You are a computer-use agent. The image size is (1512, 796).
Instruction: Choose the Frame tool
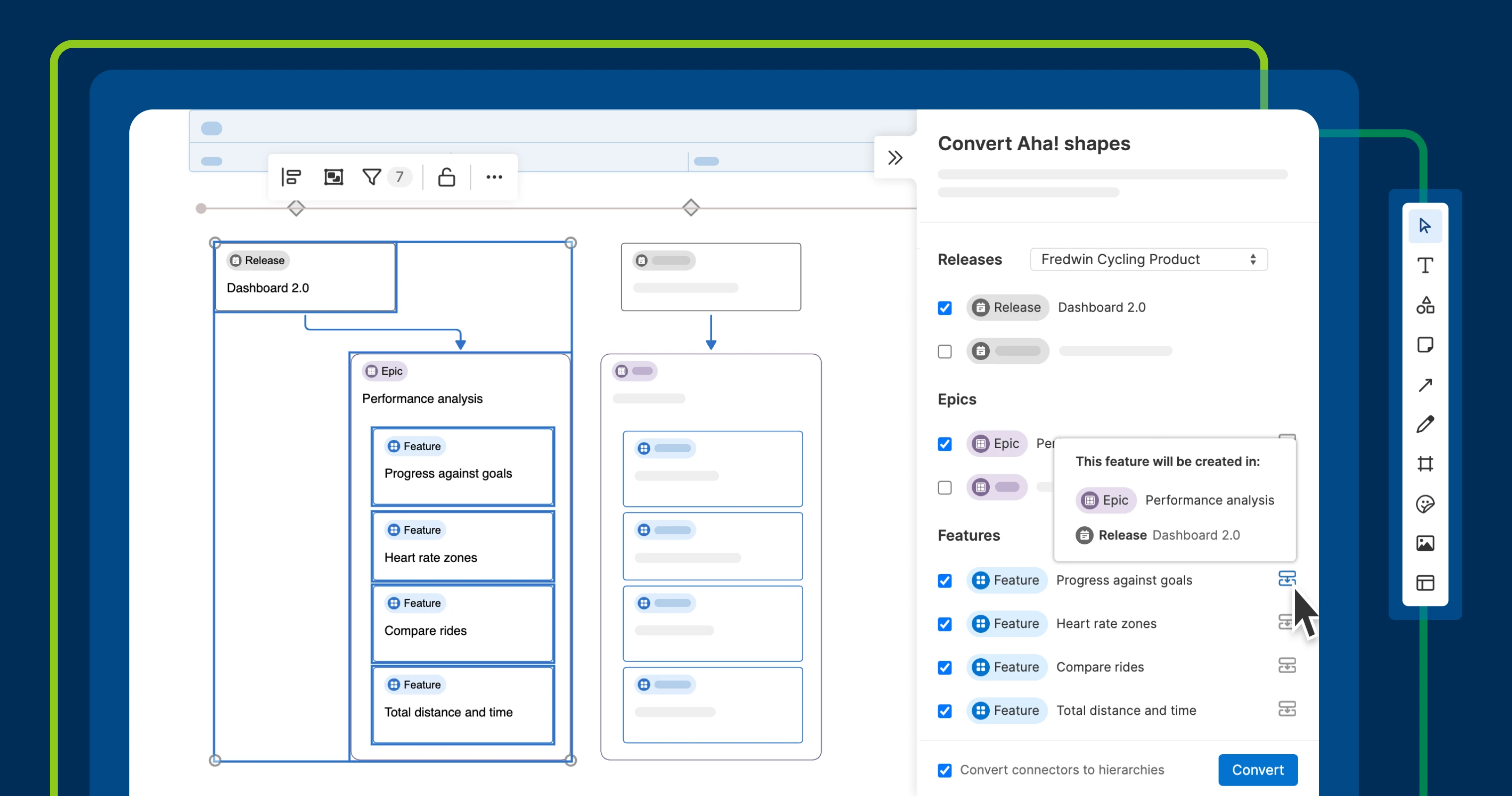1424,464
